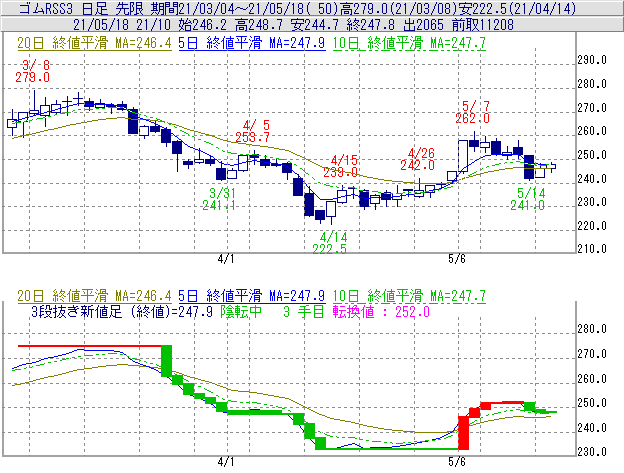Click the 10日 終値平滑 MA=247.7 legend in upper chart

(x=409, y=43)
